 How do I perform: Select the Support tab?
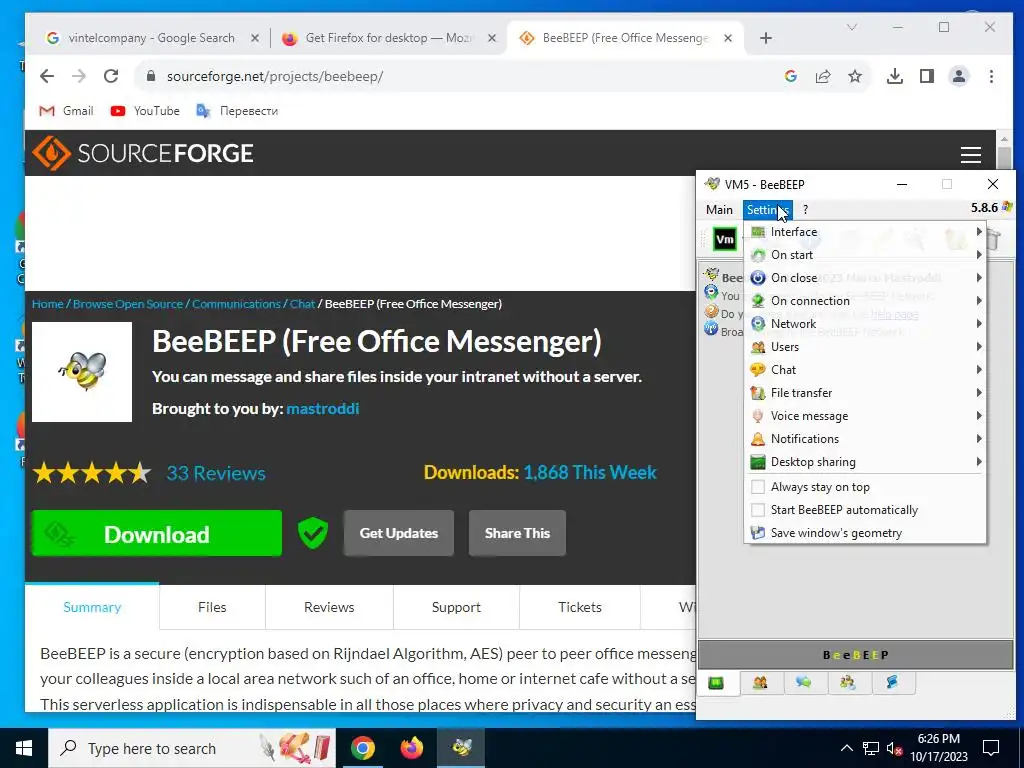[456, 607]
